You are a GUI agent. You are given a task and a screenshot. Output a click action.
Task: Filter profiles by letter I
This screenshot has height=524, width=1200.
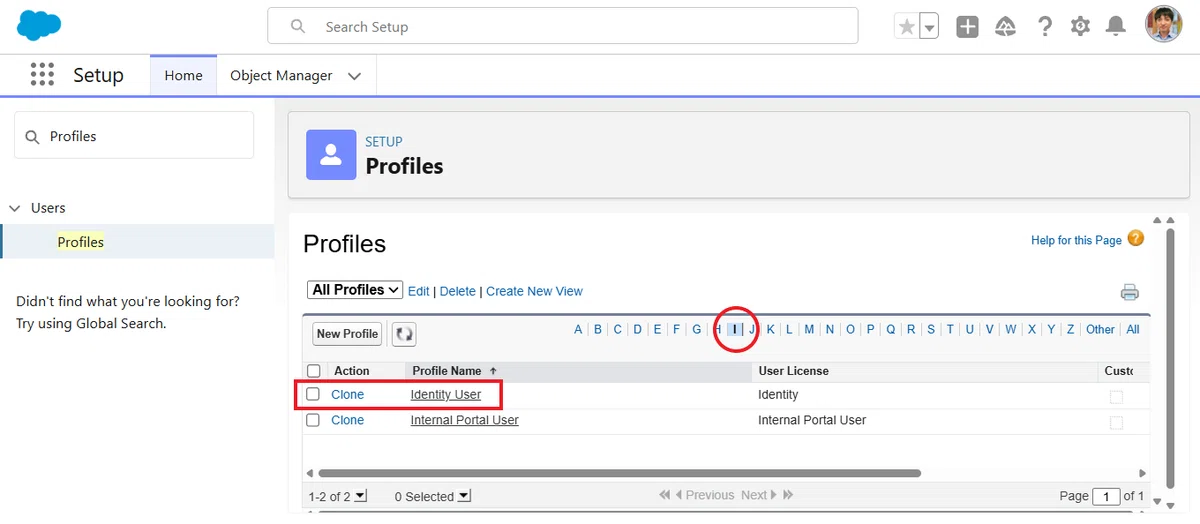(x=735, y=329)
